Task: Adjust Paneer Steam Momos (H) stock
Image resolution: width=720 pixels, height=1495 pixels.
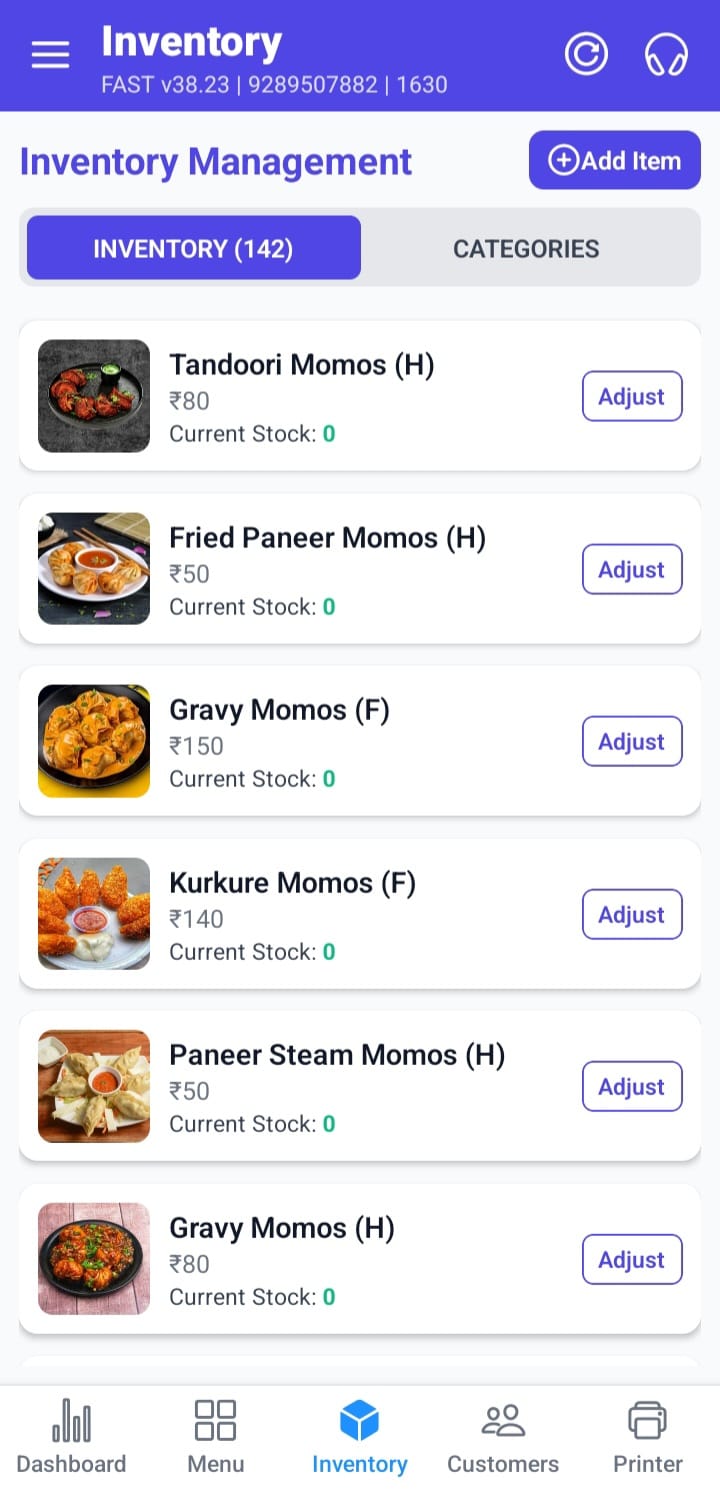Action: click(x=632, y=1086)
